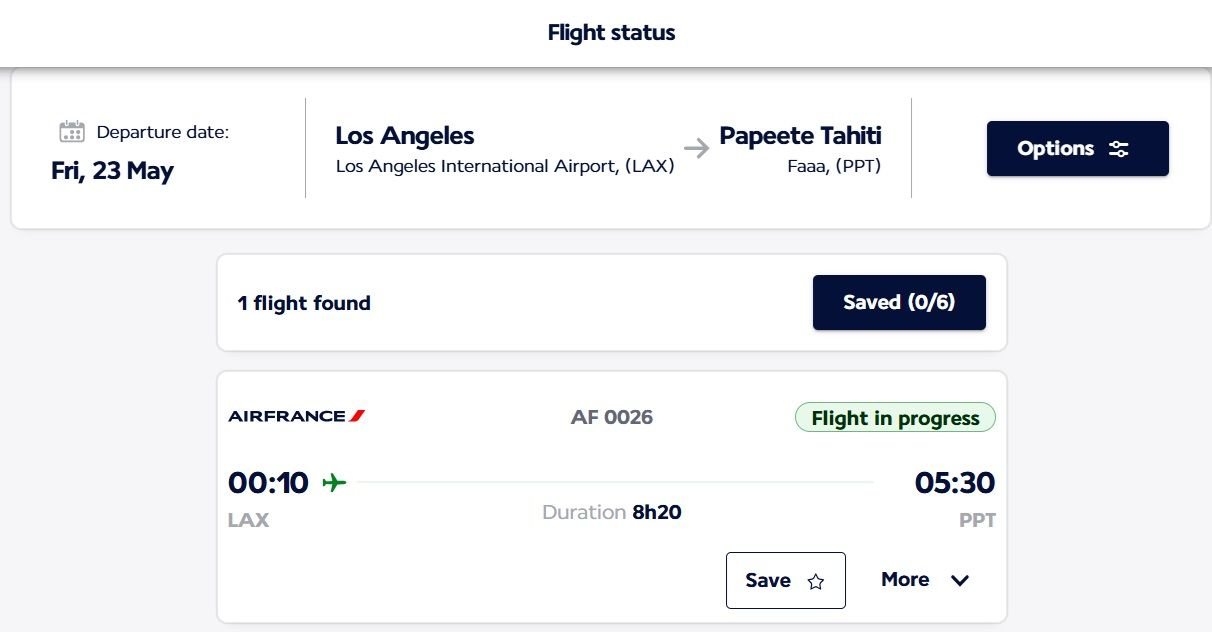This screenshot has height=632, width=1212.
Task: Click the 05:30 arrival time
Action: pyautogui.click(x=954, y=483)
